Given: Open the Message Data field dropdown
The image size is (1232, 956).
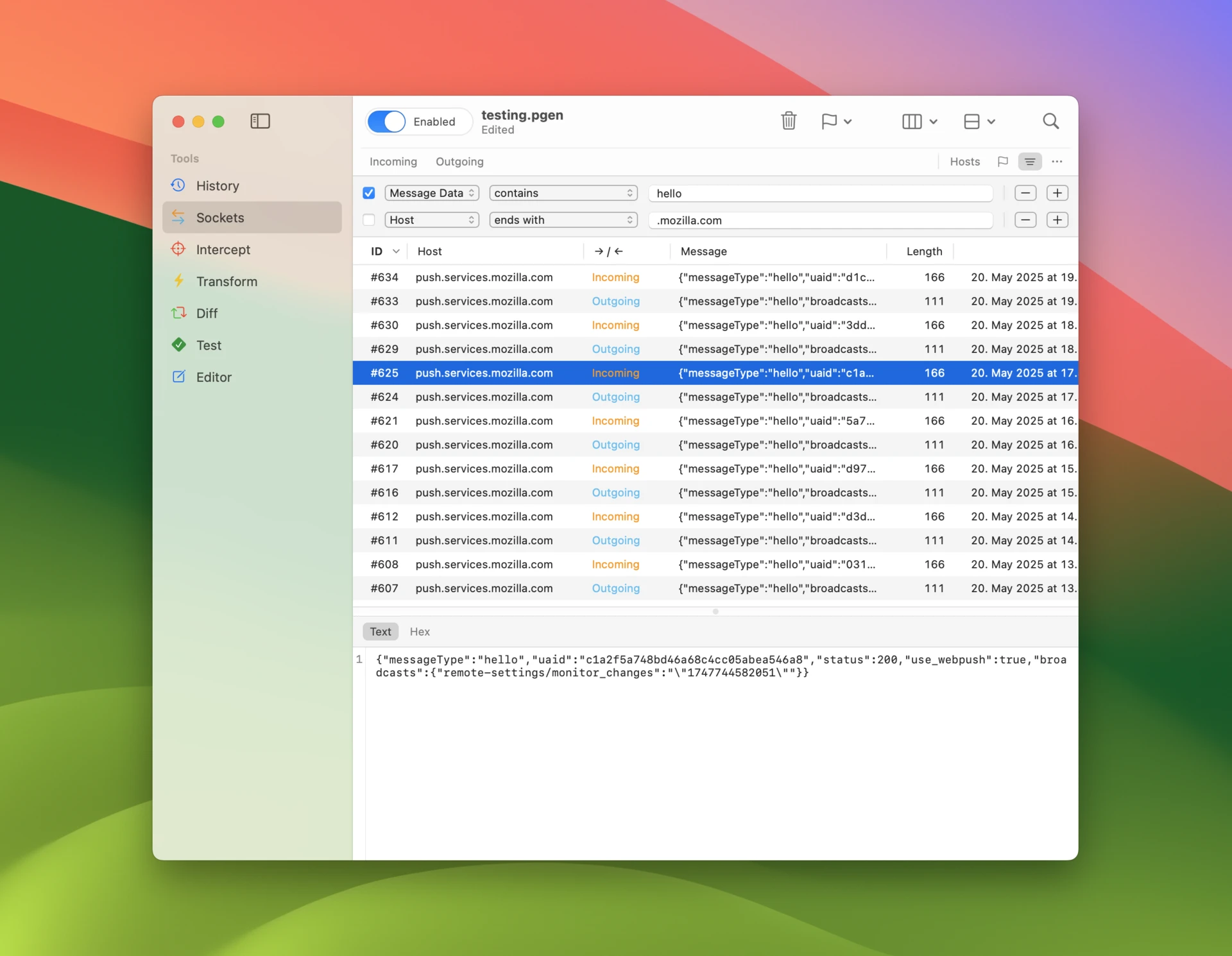Looking at the screenshot, I should [x=432, y=193].
